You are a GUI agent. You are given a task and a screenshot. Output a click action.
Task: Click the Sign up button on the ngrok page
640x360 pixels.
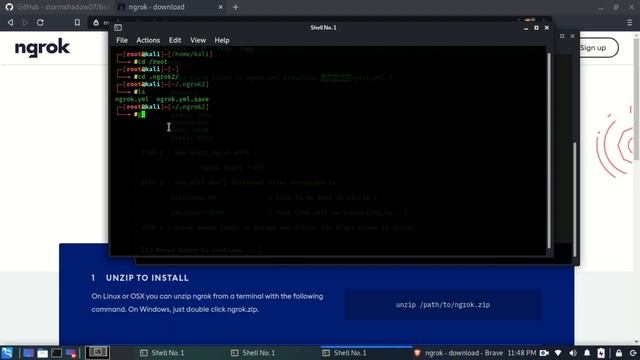[598, 47]
